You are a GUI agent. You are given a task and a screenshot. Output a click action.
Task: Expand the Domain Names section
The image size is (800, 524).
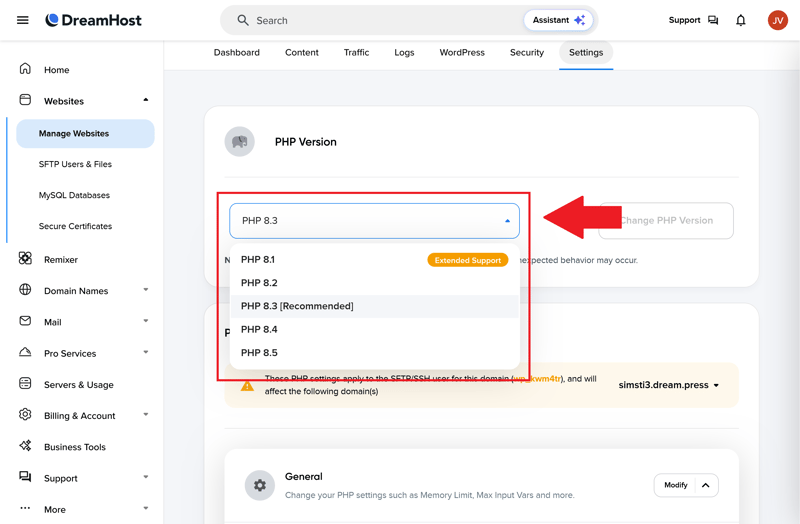point(146,290)
